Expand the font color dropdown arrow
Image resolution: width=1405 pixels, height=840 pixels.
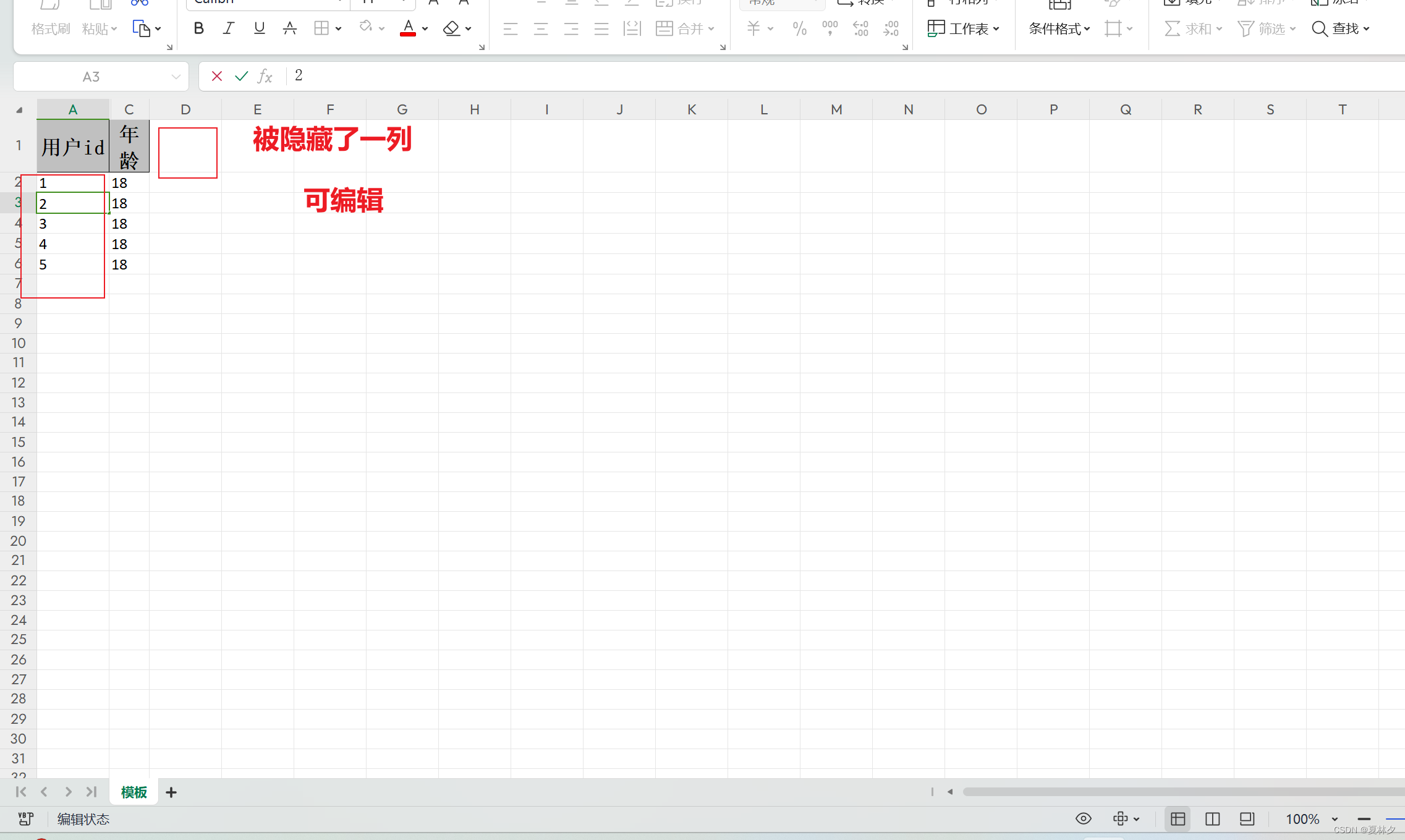[x=425, y=29]
